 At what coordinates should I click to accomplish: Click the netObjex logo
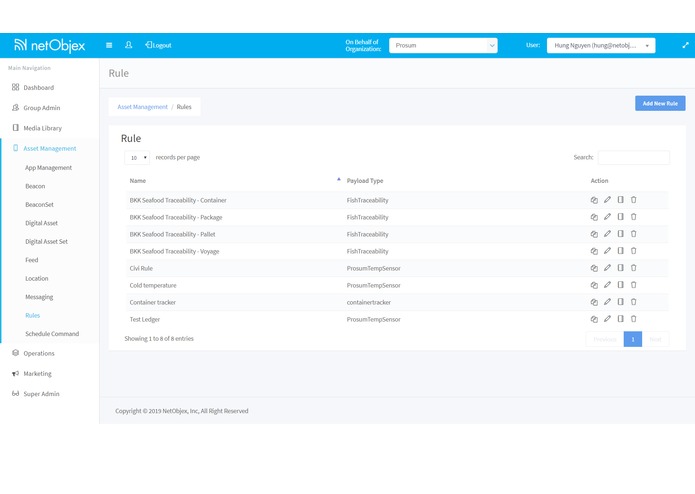(x=49, y=45)
